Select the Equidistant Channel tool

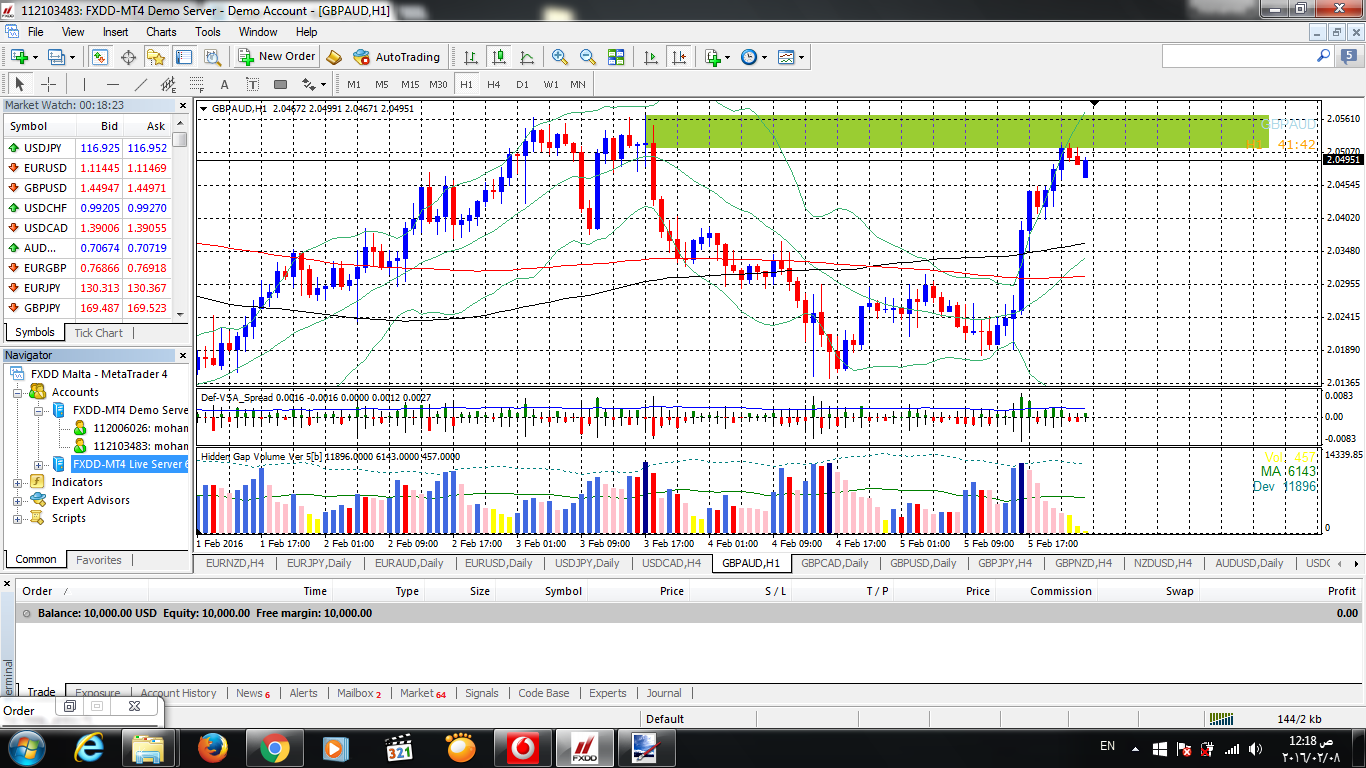(x=168, y=84)
